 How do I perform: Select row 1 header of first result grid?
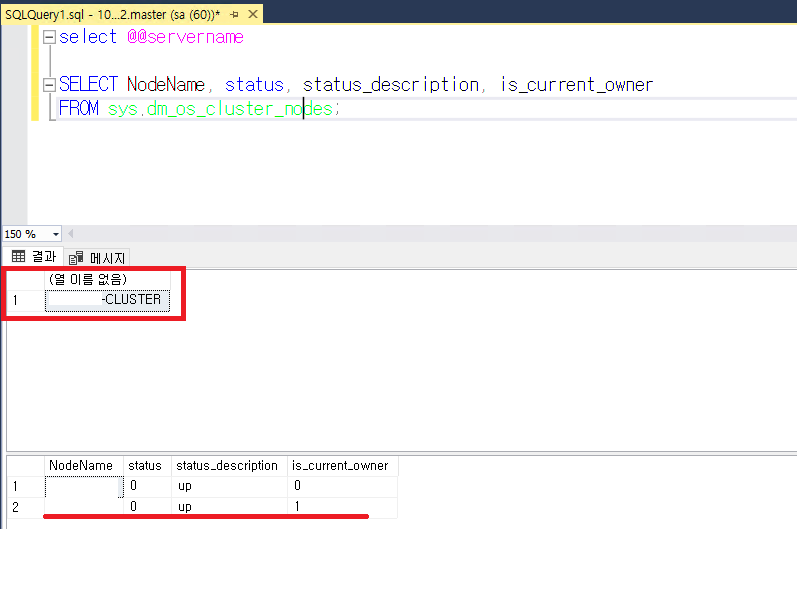click(25, 300)
